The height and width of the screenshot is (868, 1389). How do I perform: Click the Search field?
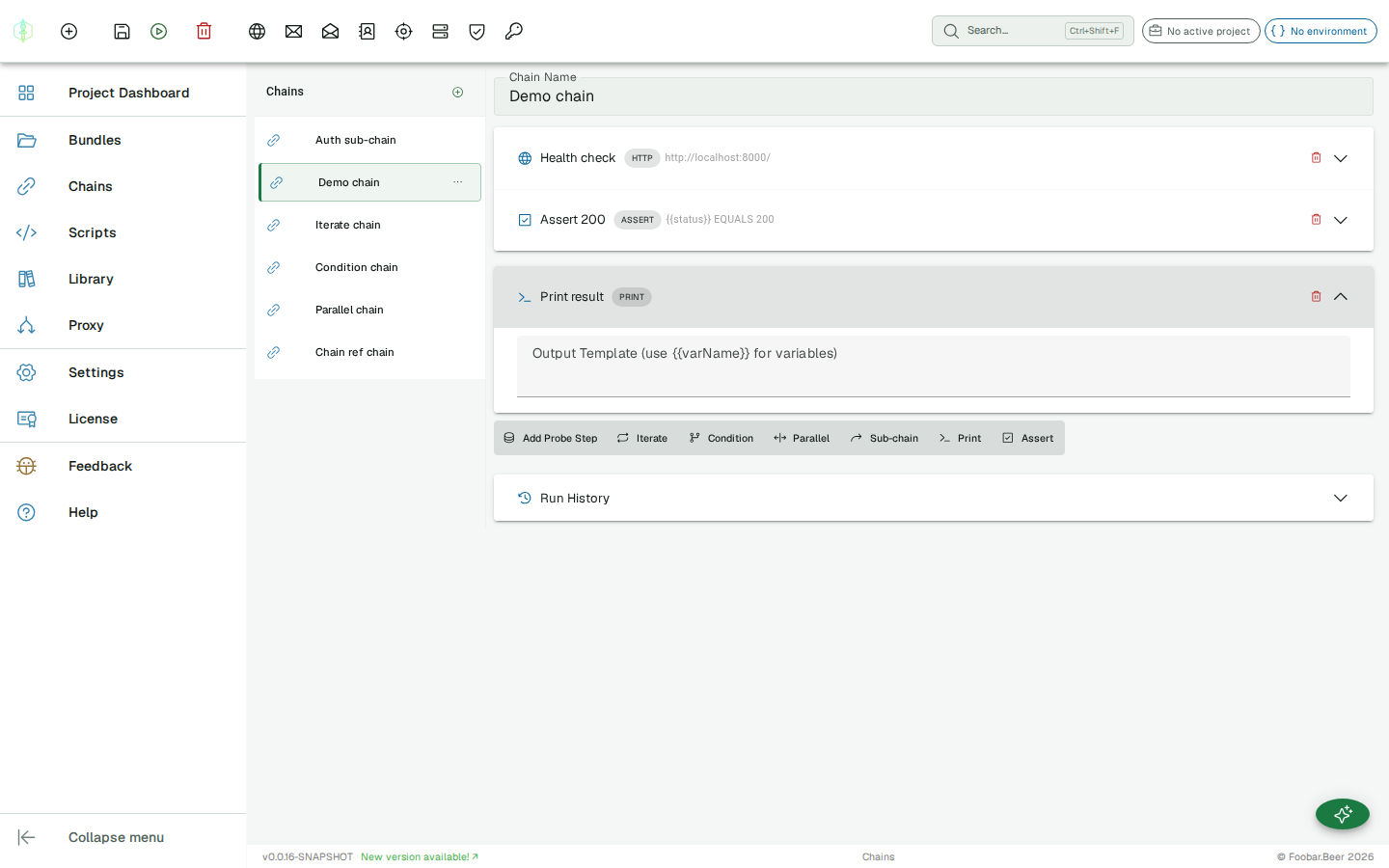(x=1033, y=31)
